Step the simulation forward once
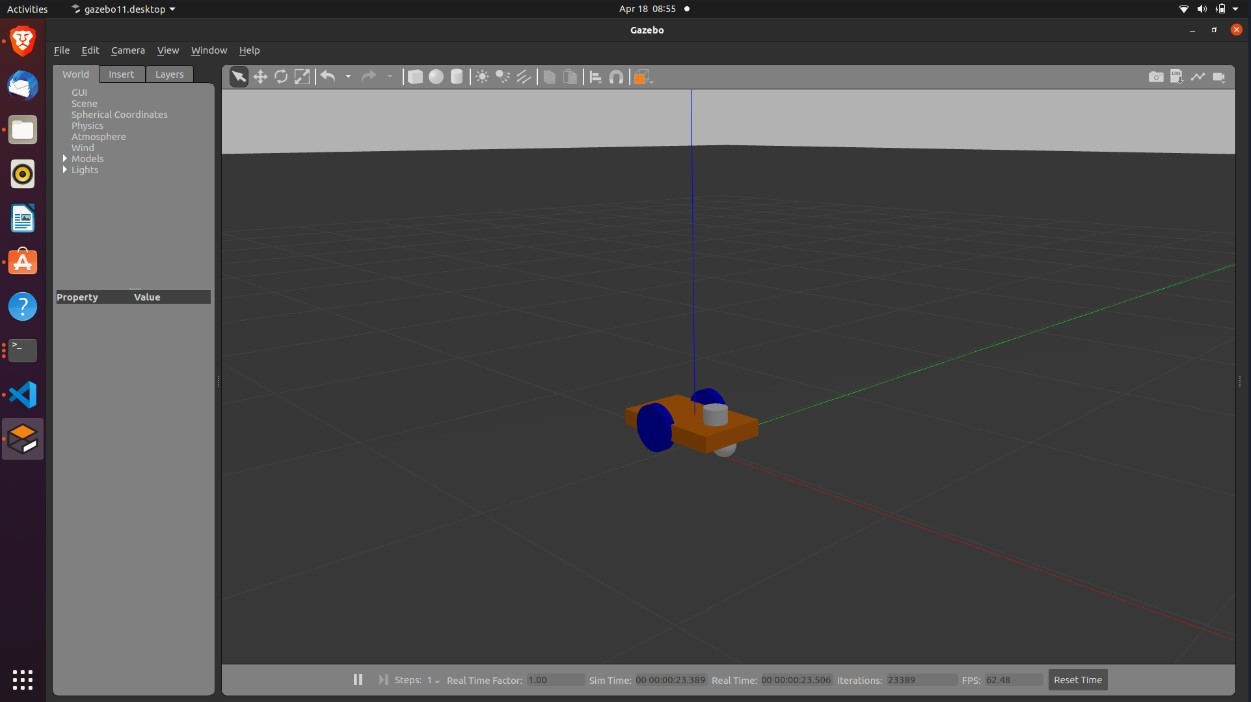1251x702 pixels. pyautogui.click(x=383, y=680)
